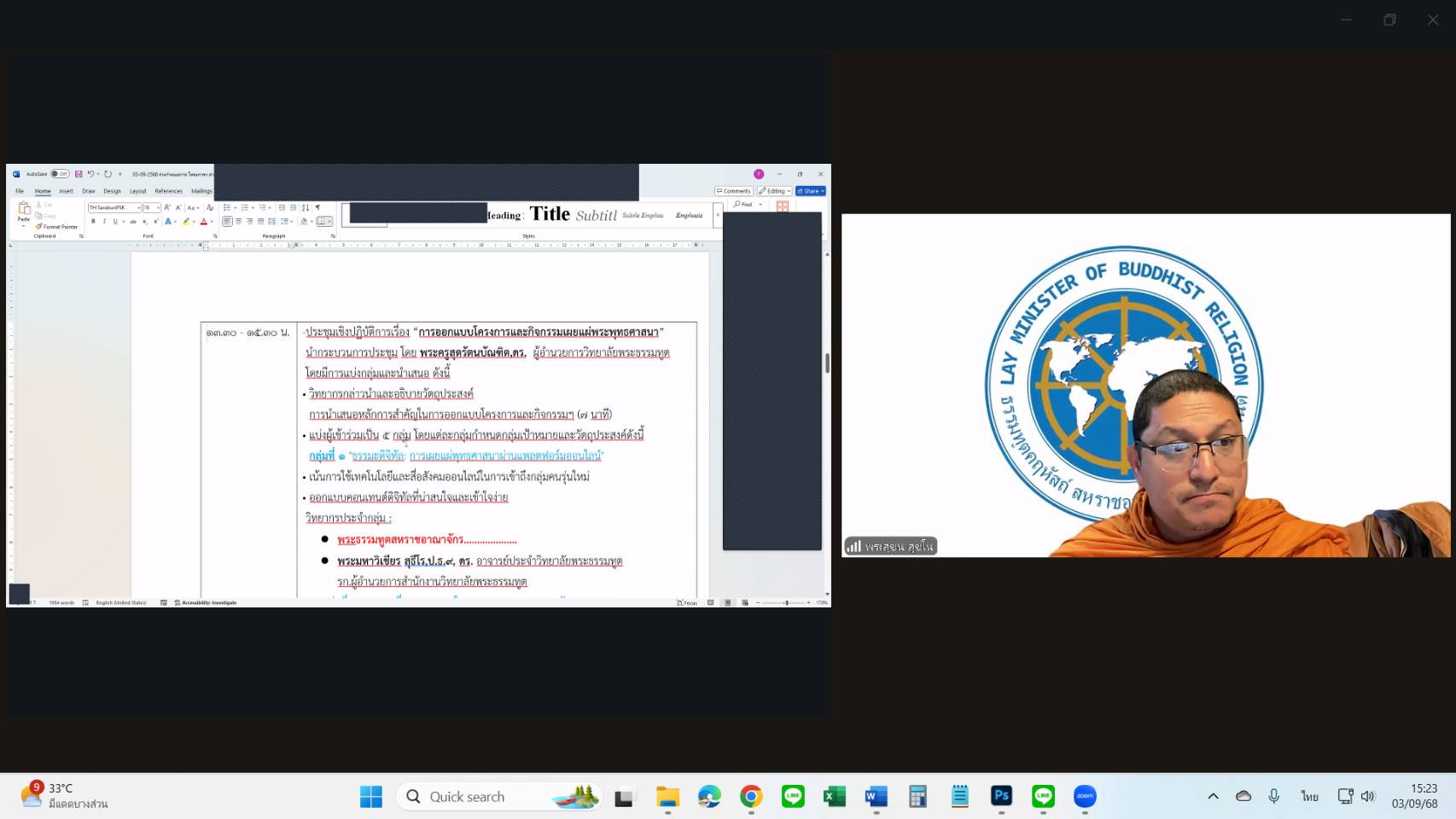This screenshot has height=819, width=1456.
Task: Click the Numbering list icon
Action: pyautogui.click(x=245, y=207)
